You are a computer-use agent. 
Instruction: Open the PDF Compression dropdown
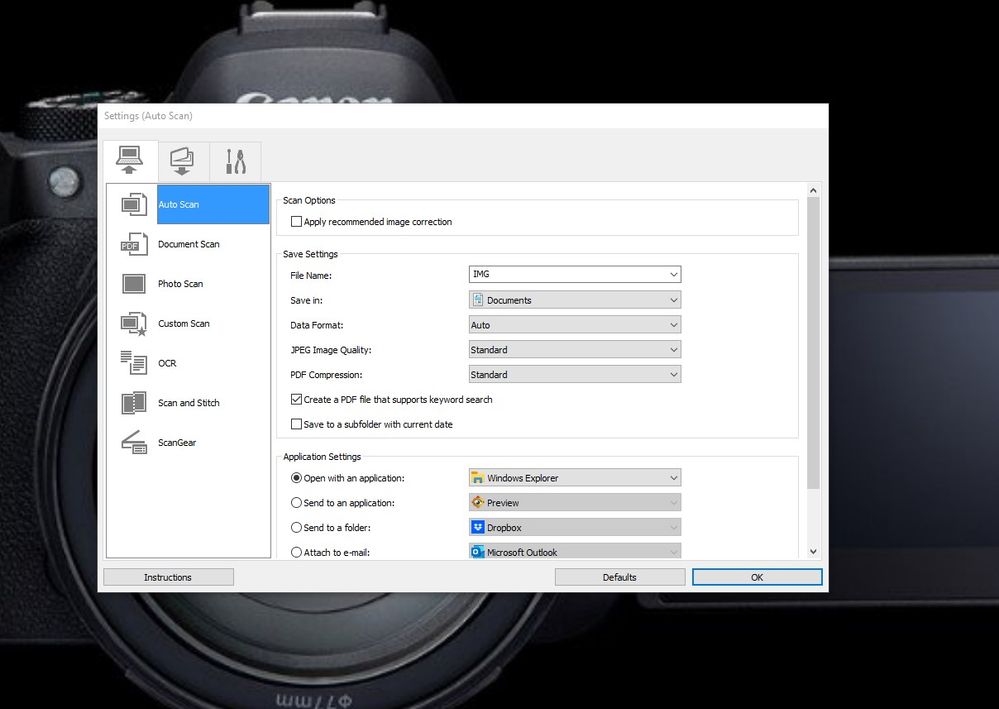pos(575,375)
